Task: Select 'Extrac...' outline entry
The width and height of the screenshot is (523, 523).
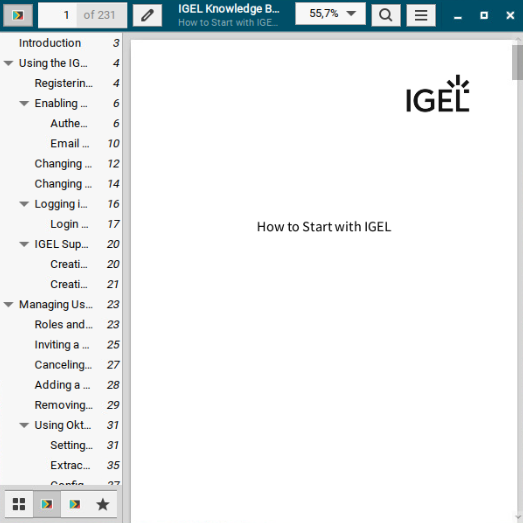Action: coord(70,465)
